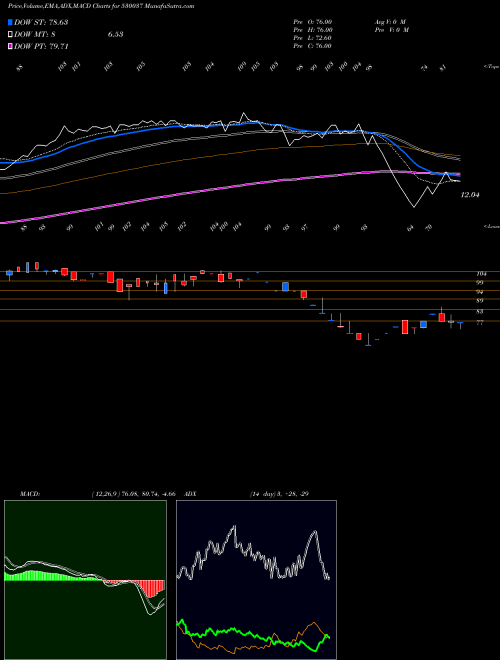Click the 'Avg V: 0 M' volume text
500x660 pixels.
(x=389, y=22)
